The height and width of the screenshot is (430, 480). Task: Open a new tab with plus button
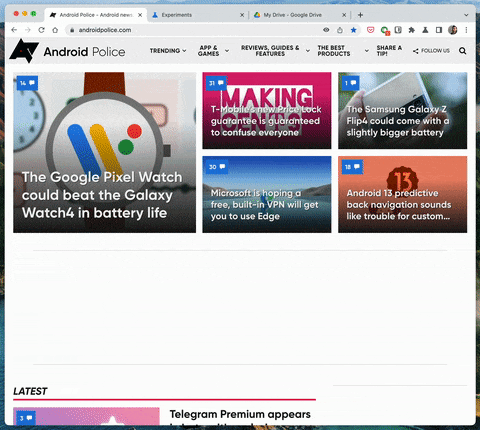point(360,15)
